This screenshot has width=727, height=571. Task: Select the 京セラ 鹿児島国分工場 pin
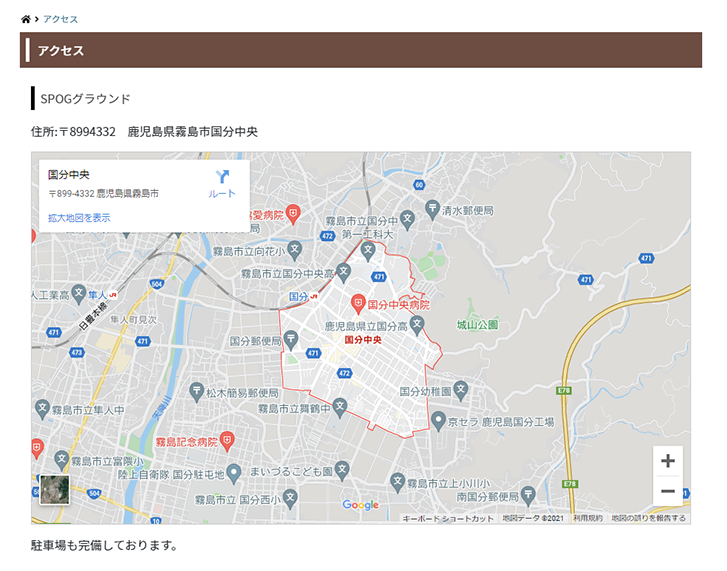tap(438, 421)
